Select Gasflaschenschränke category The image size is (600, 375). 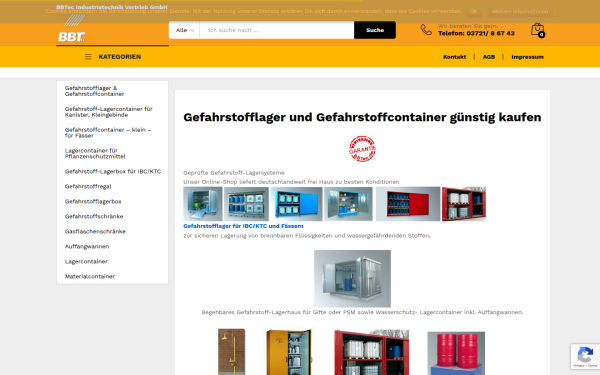[x=95, y=232]
